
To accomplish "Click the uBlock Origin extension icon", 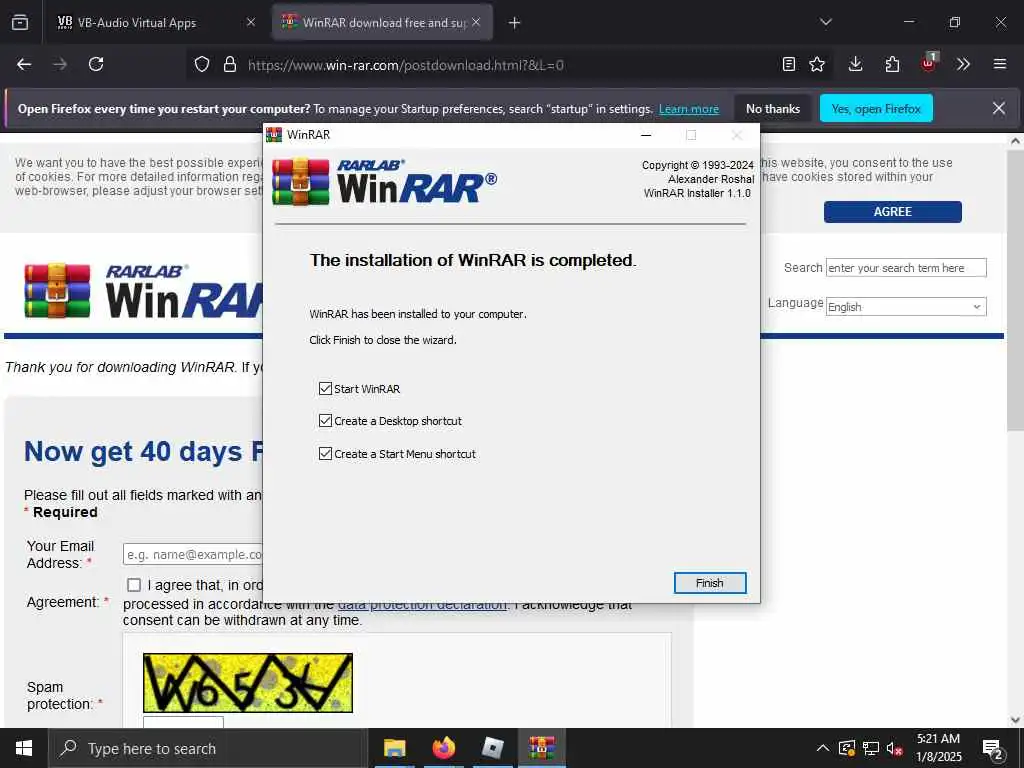I will pos(928,64).
